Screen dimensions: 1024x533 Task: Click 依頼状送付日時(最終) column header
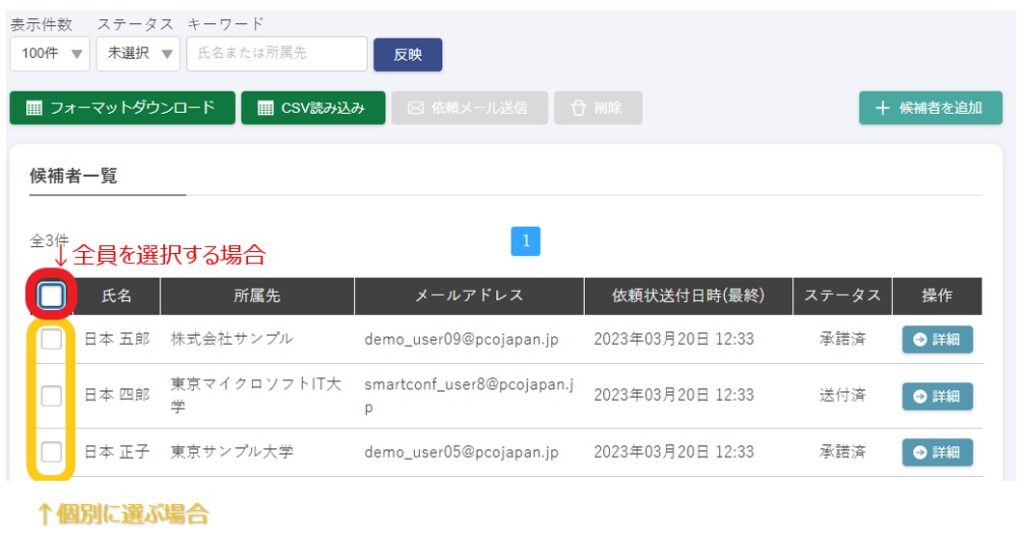(688, 296)
